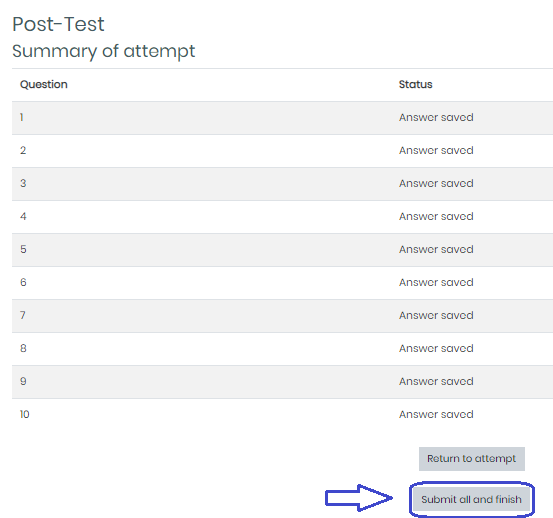553x518 pixels.
Task: Click the Answer saved status for question 10
Action: coord(436,414)
